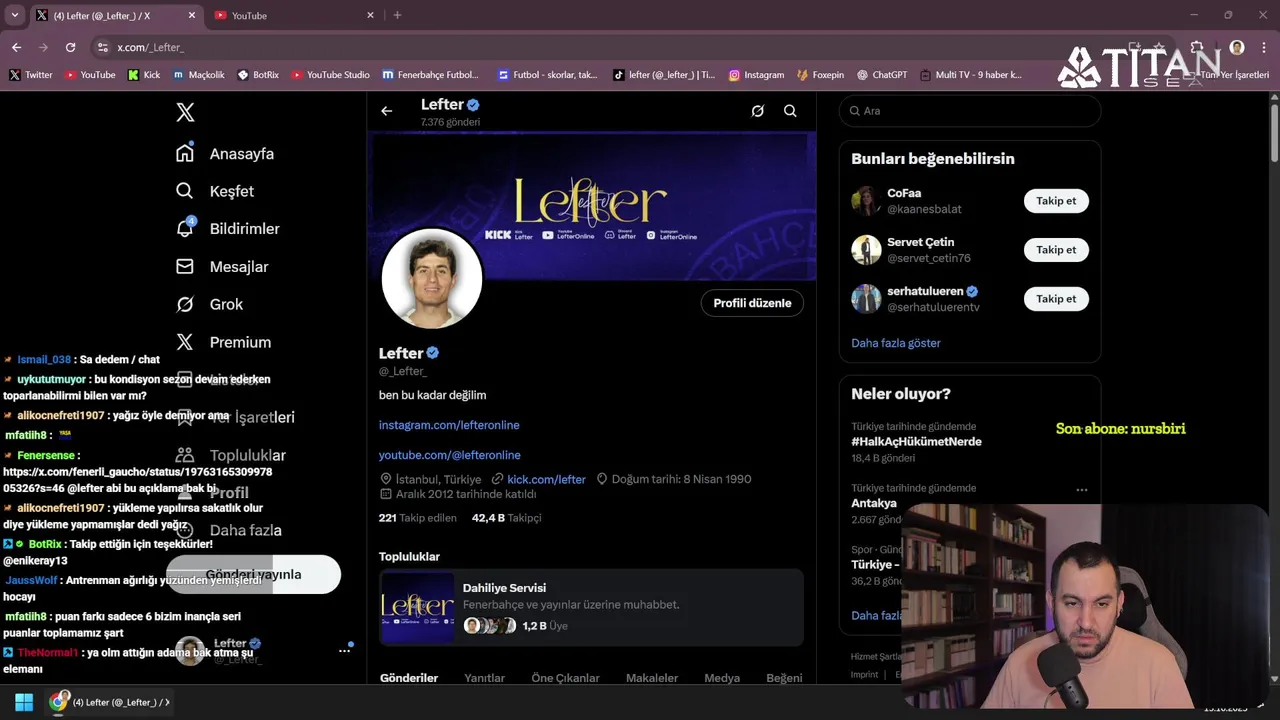
Task: Open the Lefter banner image
Action: pyautogui.click(x=593, y=205)
